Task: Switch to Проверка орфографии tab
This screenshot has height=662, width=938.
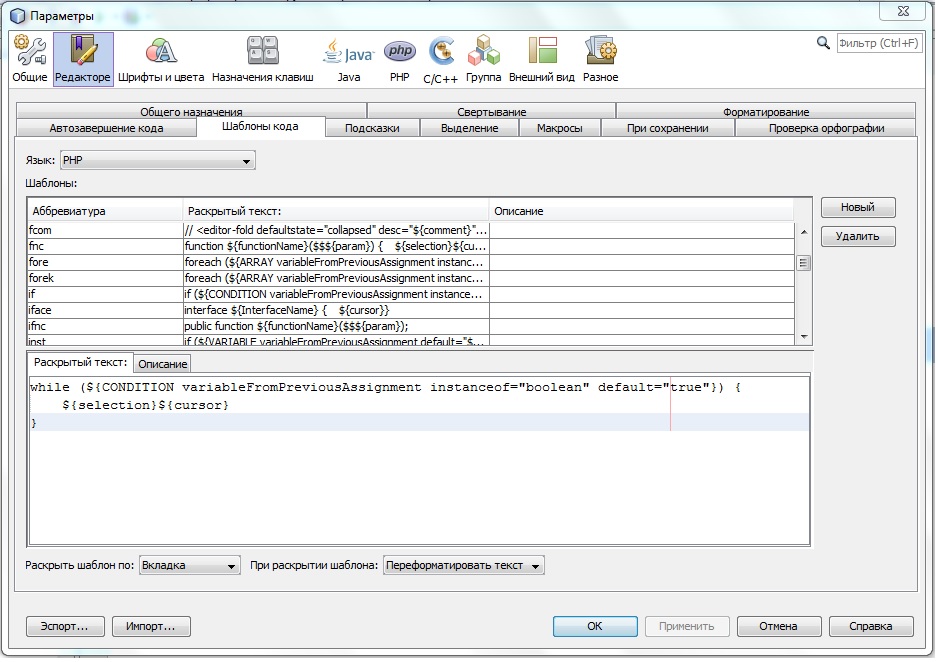Action: (x=826, y=128)
